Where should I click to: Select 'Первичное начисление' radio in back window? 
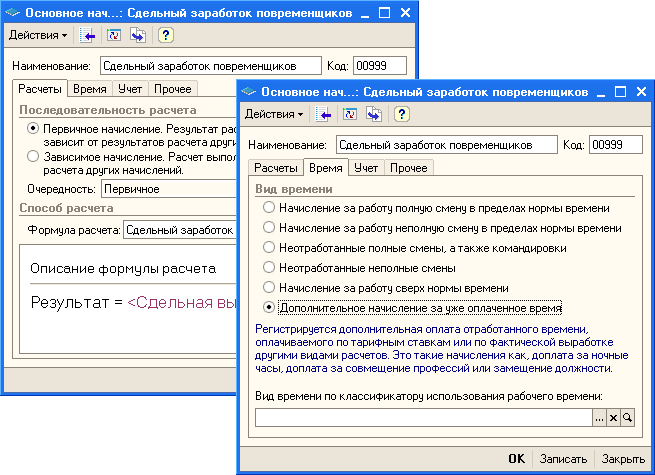[x=33, y=128]
